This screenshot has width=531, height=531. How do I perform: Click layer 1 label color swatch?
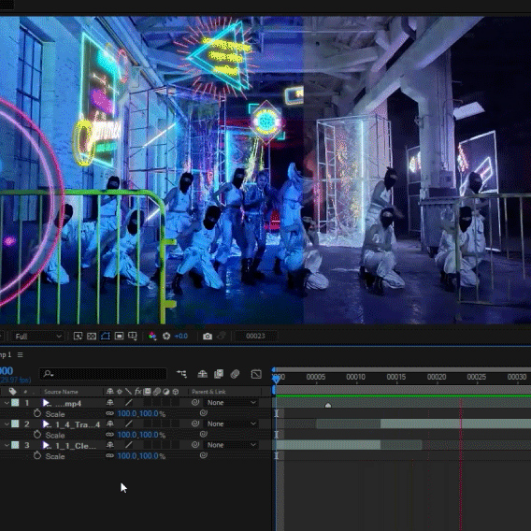tap(15, 403)
